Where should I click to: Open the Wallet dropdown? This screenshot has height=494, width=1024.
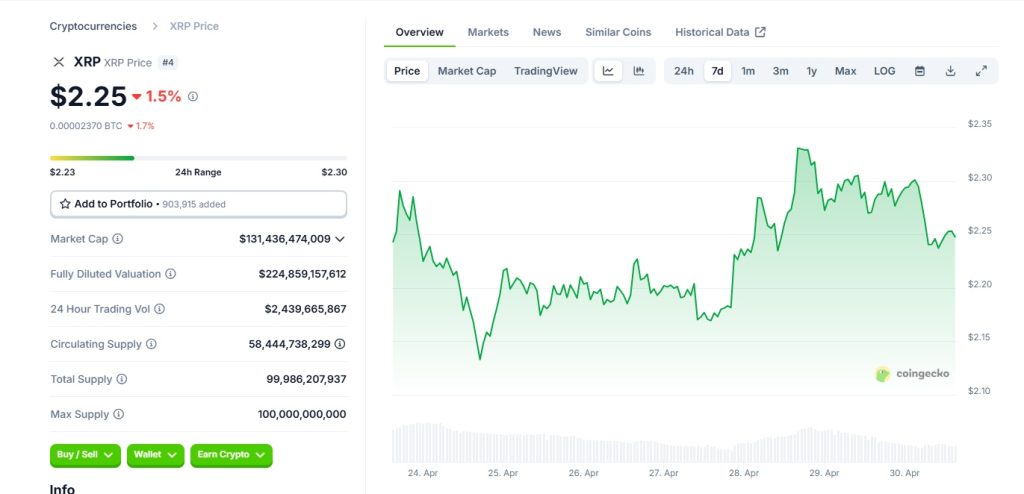[x=155, y=455]
